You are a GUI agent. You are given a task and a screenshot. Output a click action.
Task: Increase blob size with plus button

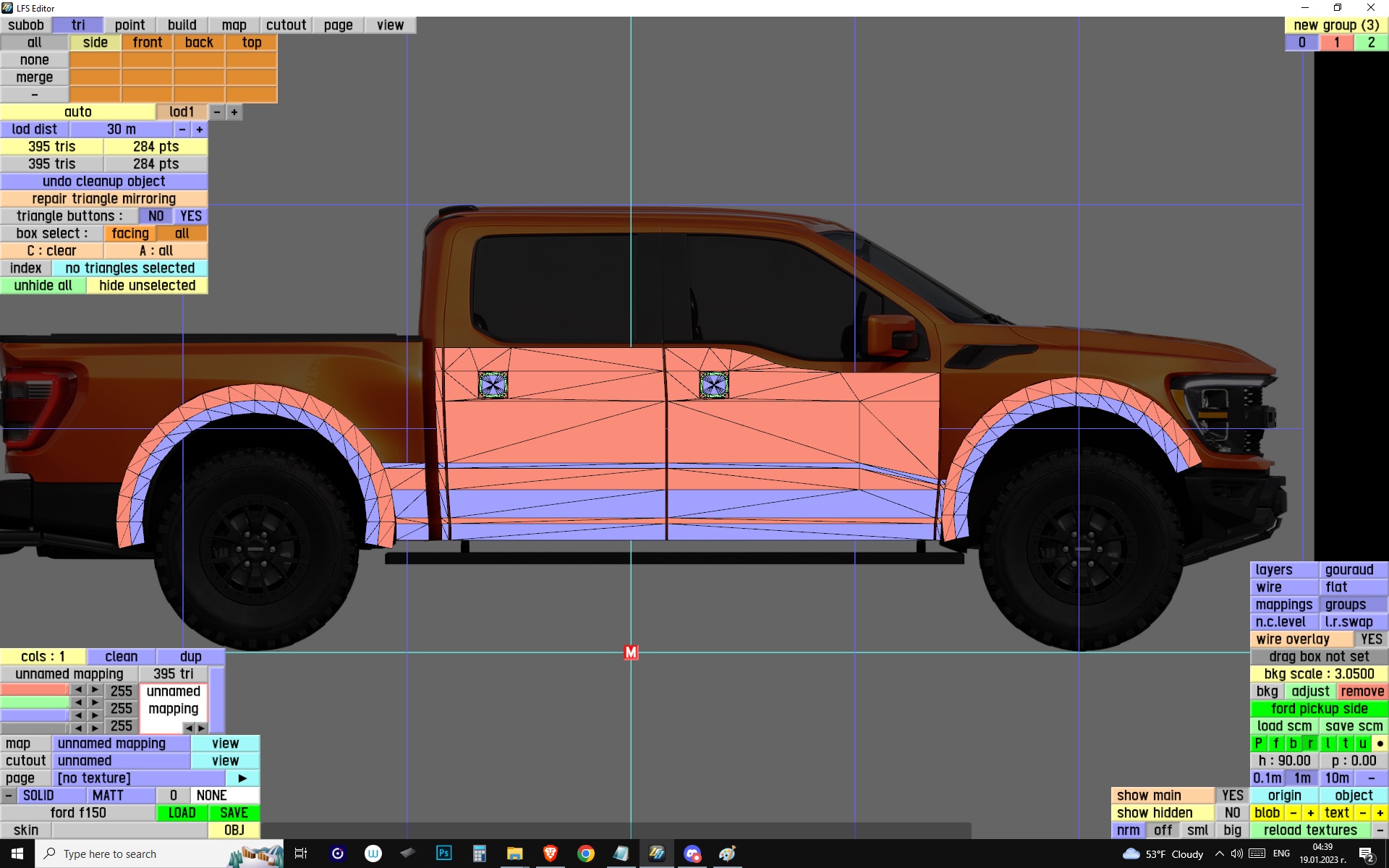pyautogui.click(x=1310, y=813)
